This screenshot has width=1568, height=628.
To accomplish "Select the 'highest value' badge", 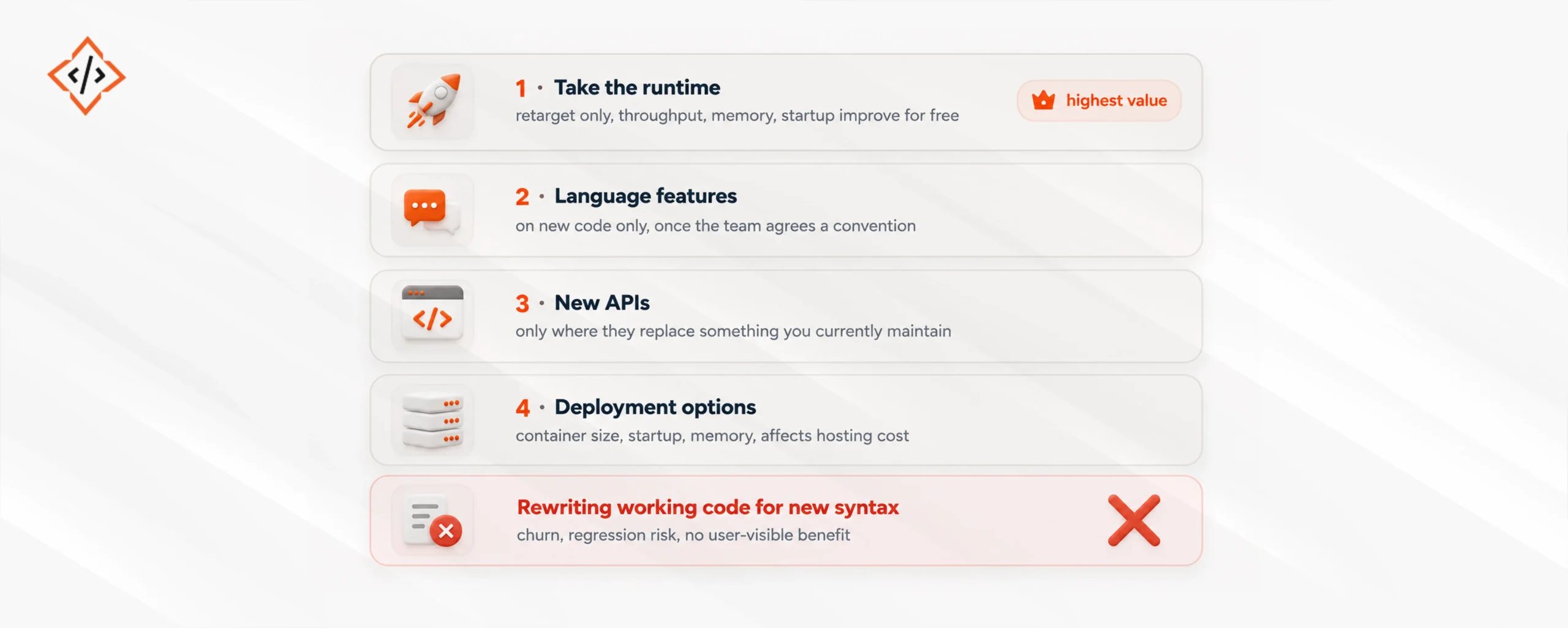I will (1099, 100).
